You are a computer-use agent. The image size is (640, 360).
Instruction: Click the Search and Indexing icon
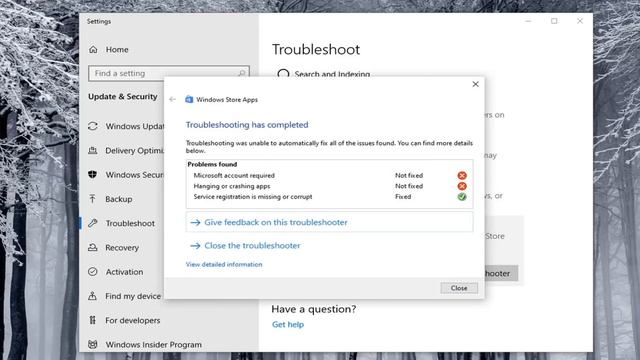(x=283, y=74)
